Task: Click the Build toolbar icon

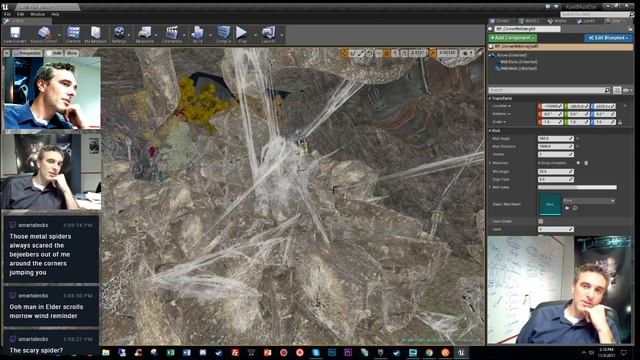Action: click(x=198, y=34)
